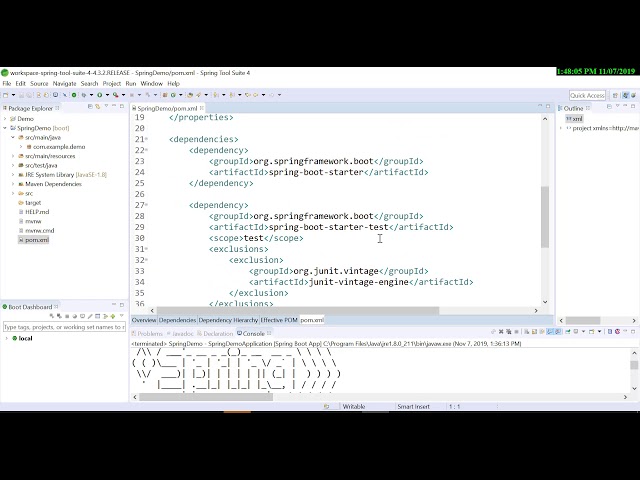Click the stop icon in Boot Dashboard
This screenshot has width=640, height=480.
(x=67, y=316)
